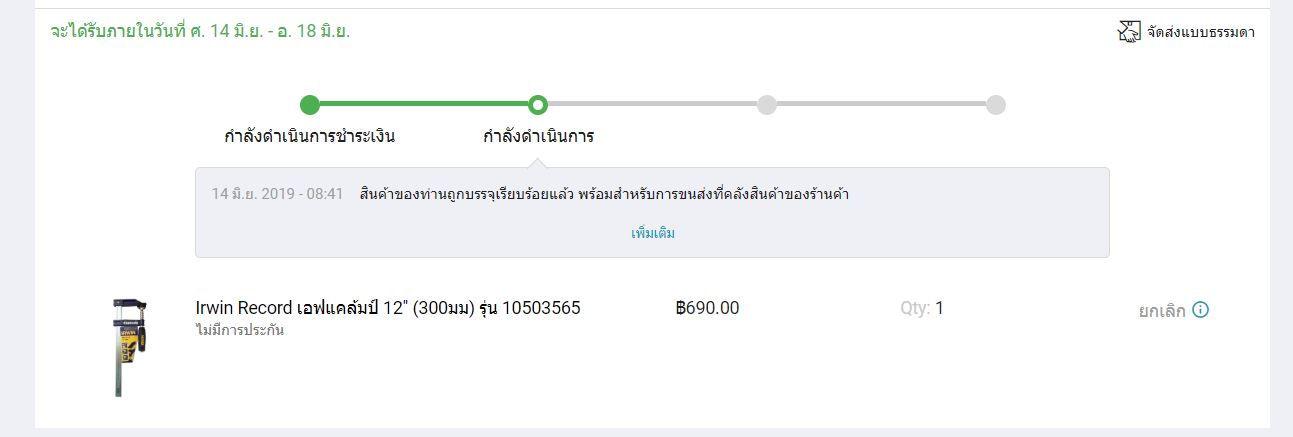Viewport: 1293px width, 437px height.
Task: Click the third gray progress step dot
Action: [767, 105]
